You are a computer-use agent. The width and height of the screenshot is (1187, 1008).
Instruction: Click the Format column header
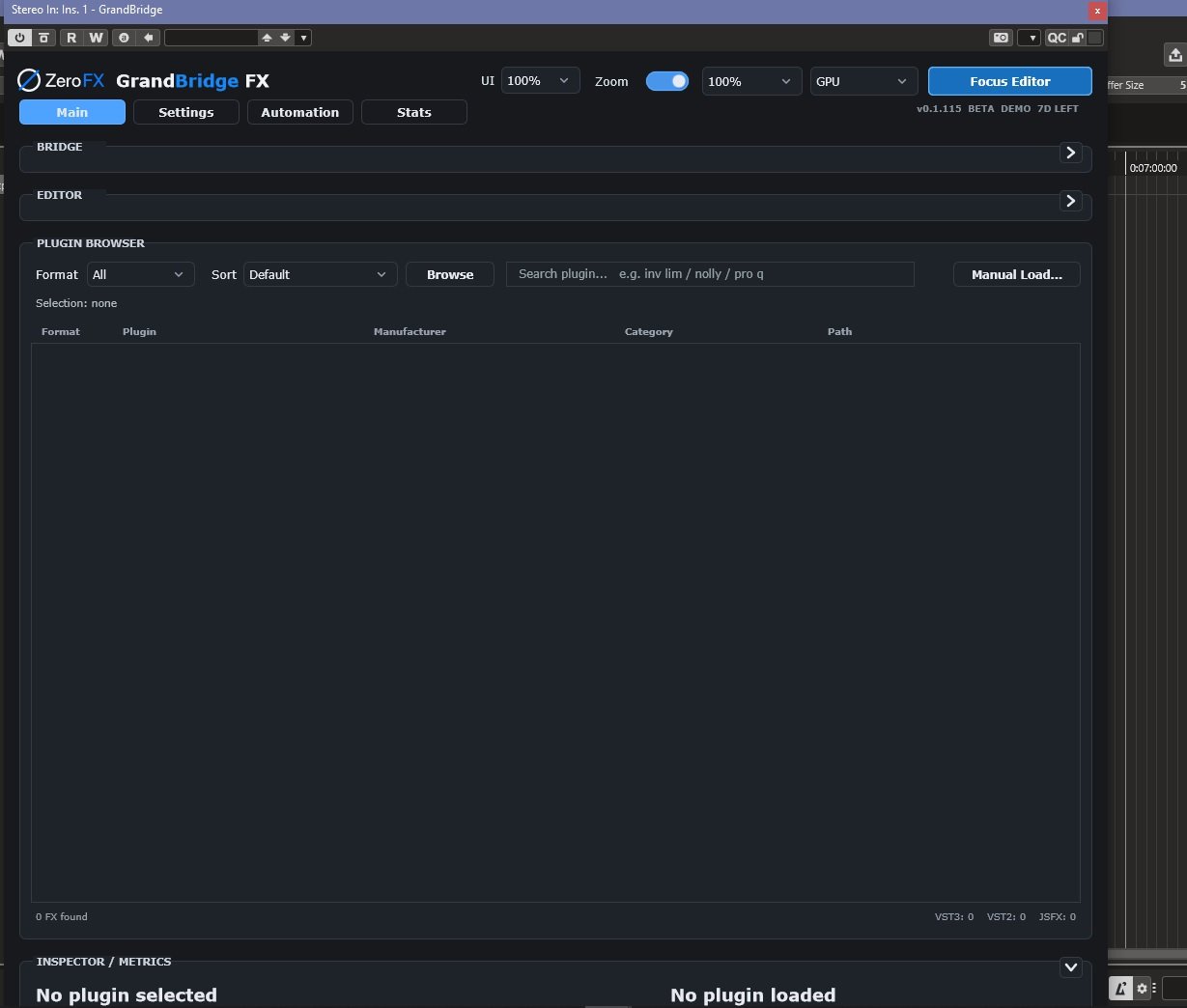pyautogui.click(x=61, y=331)
